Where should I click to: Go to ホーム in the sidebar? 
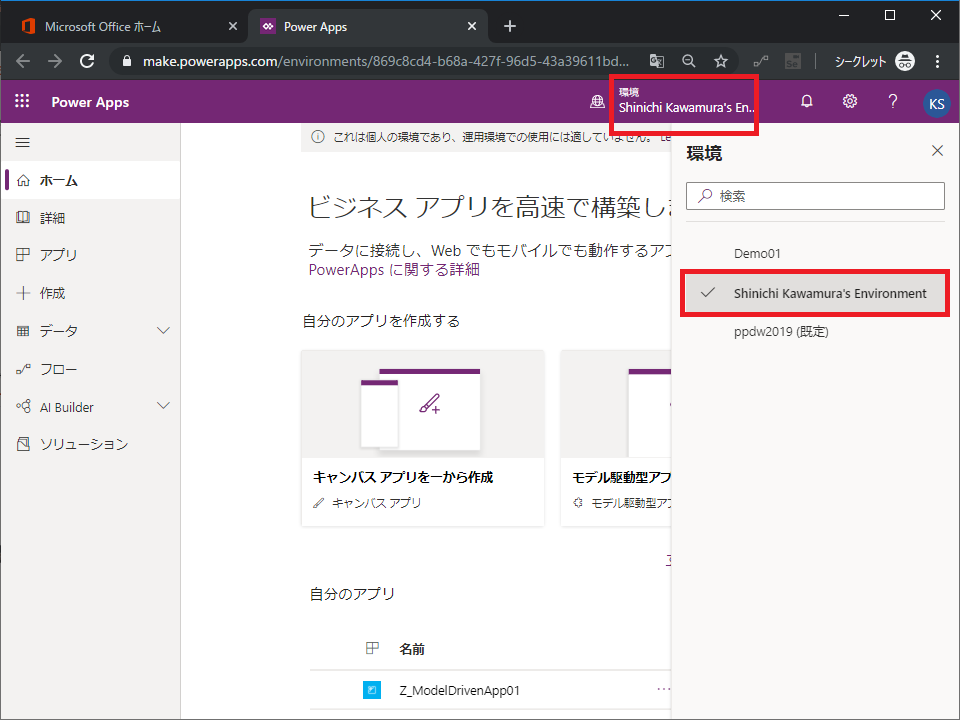click(x=91, y=180)
